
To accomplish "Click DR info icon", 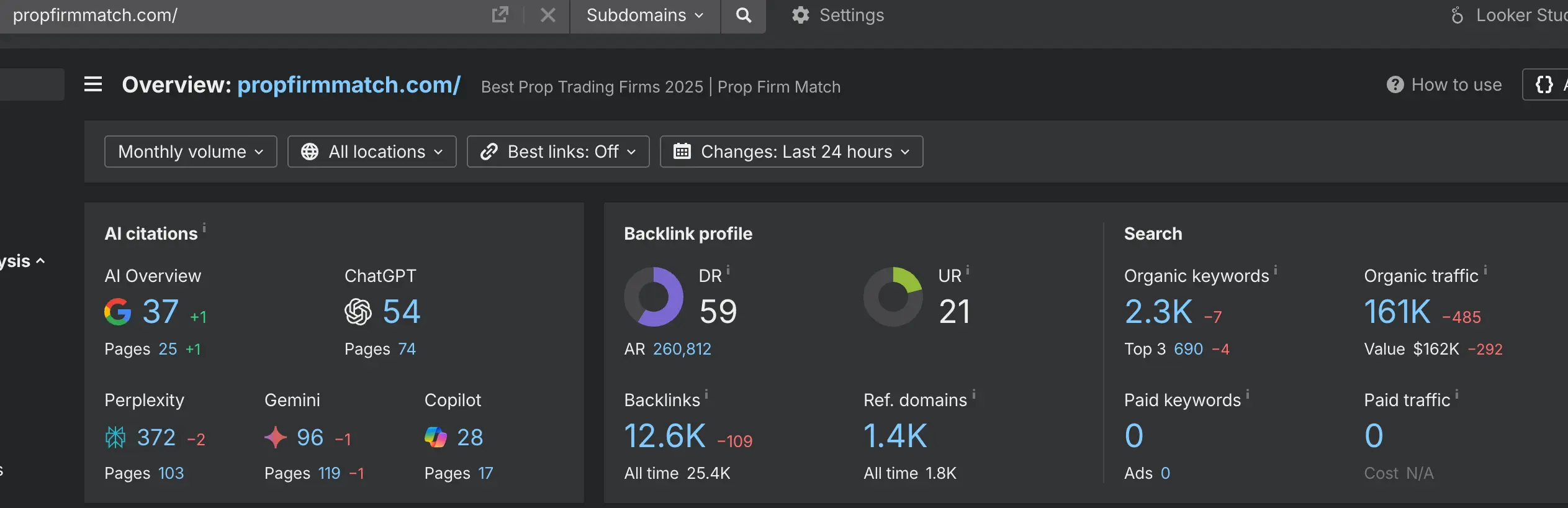I will [728, 270].
